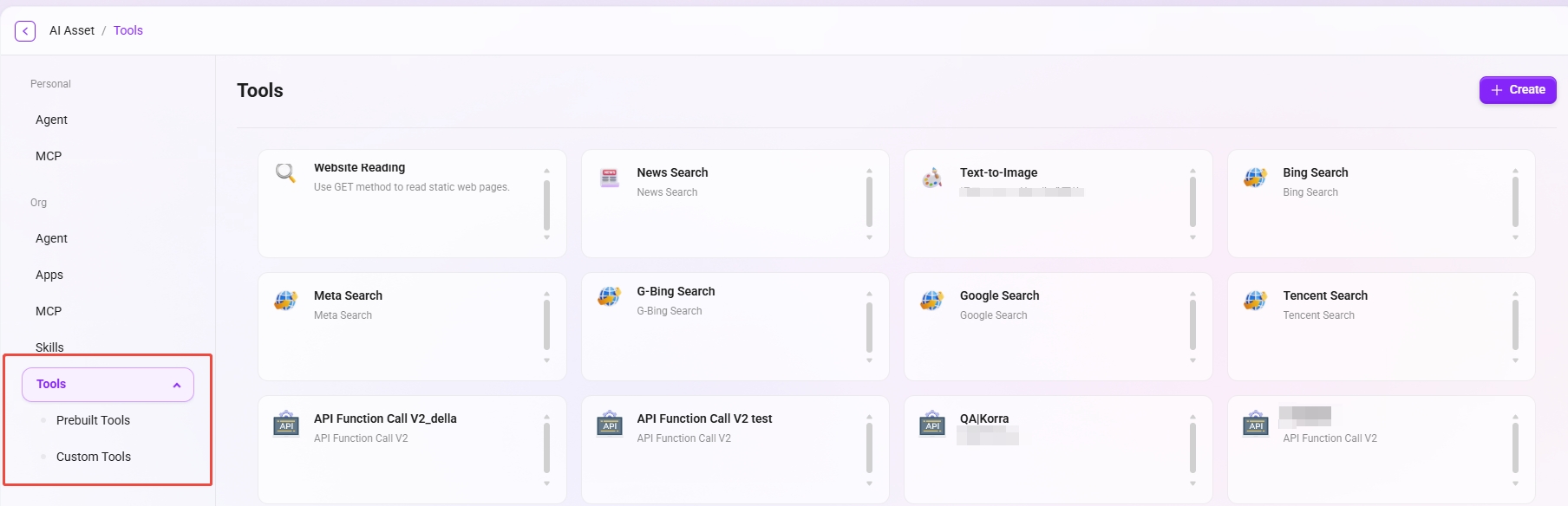
Task: Open the Meta Search tool title
Action: [x=348, y=295]
